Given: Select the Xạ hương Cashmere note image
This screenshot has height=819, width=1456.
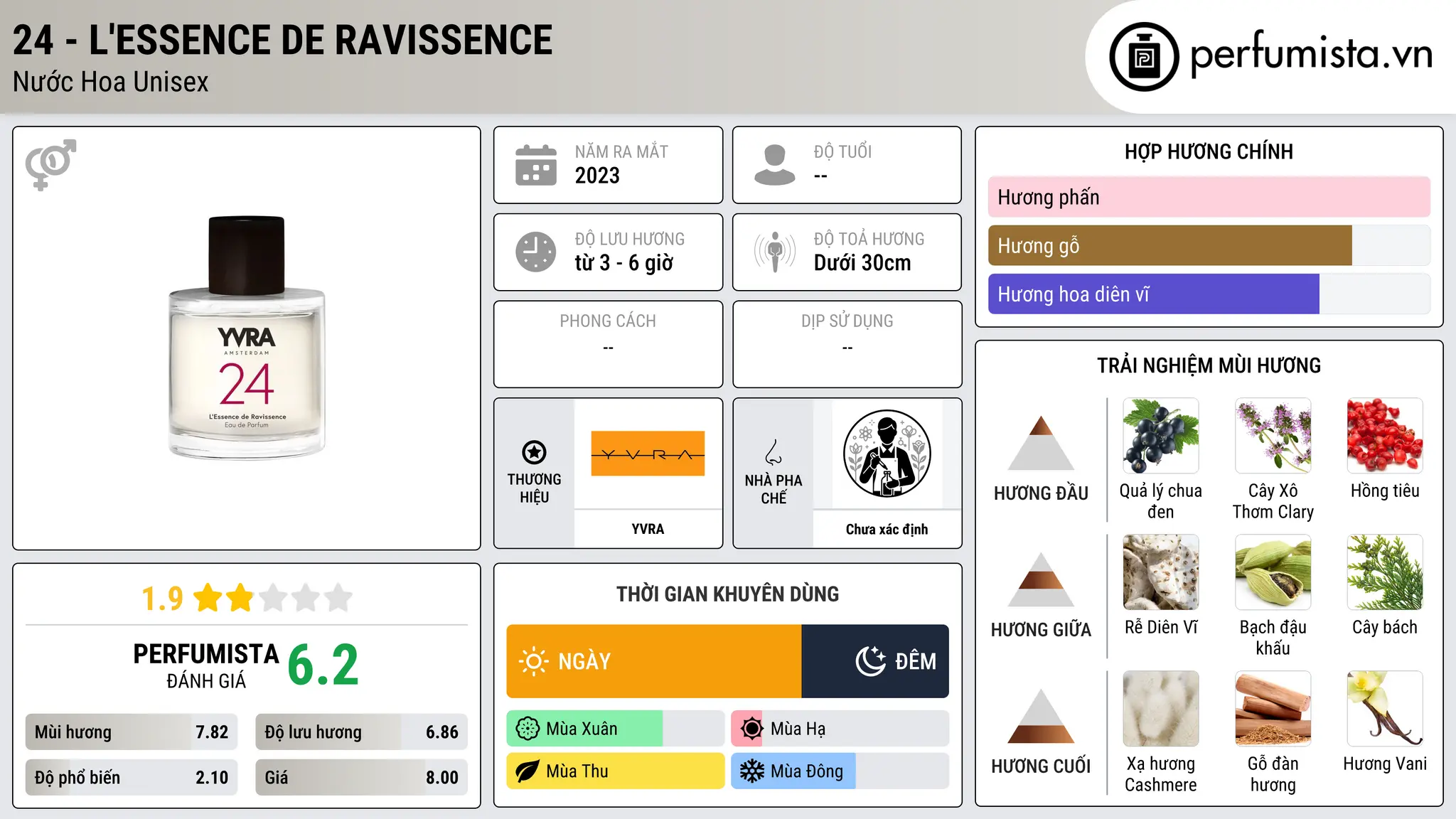Looking at the screenshot, I should click(1160, 709).
